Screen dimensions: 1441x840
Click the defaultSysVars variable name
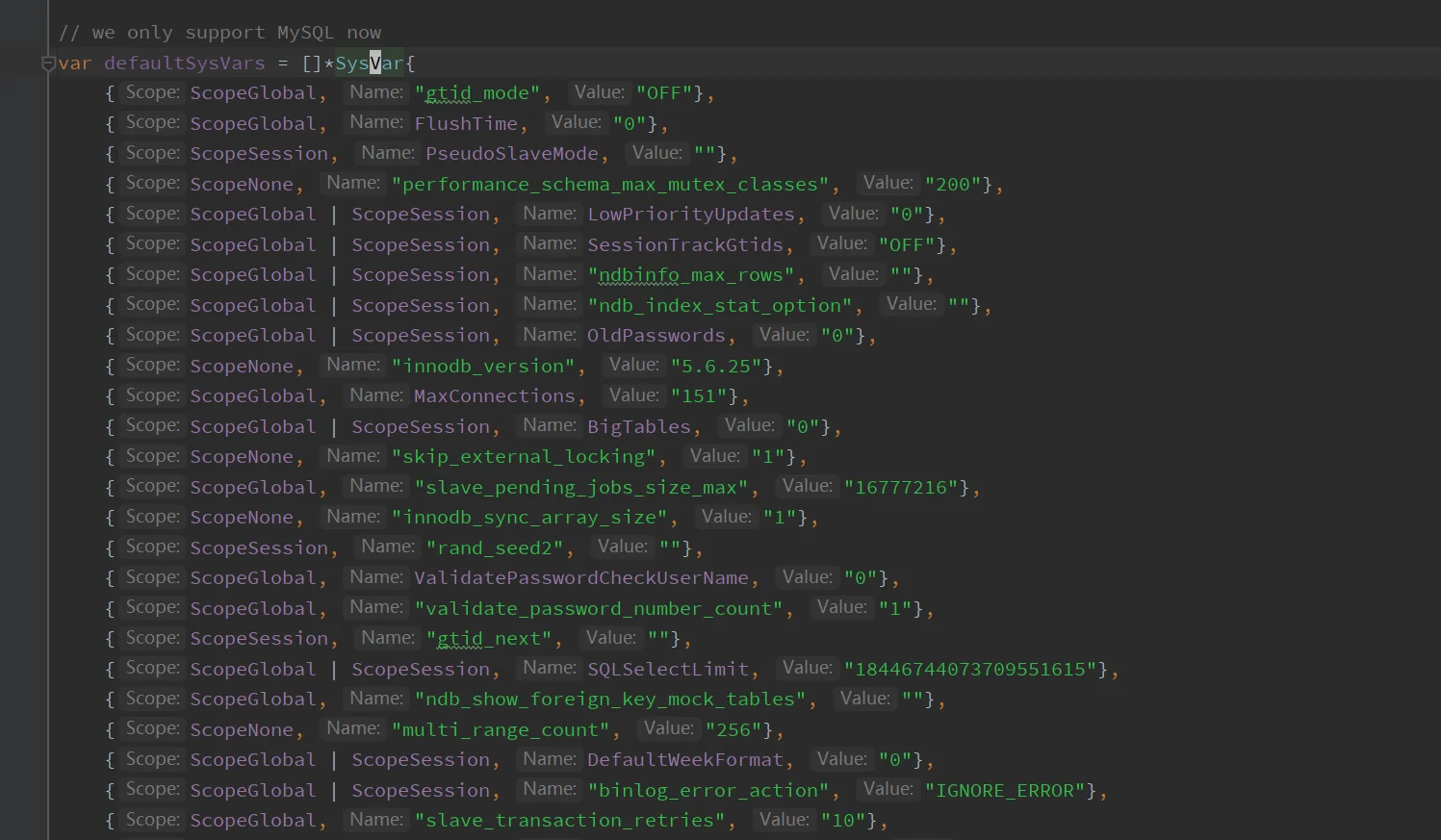(x=184, y=64)
